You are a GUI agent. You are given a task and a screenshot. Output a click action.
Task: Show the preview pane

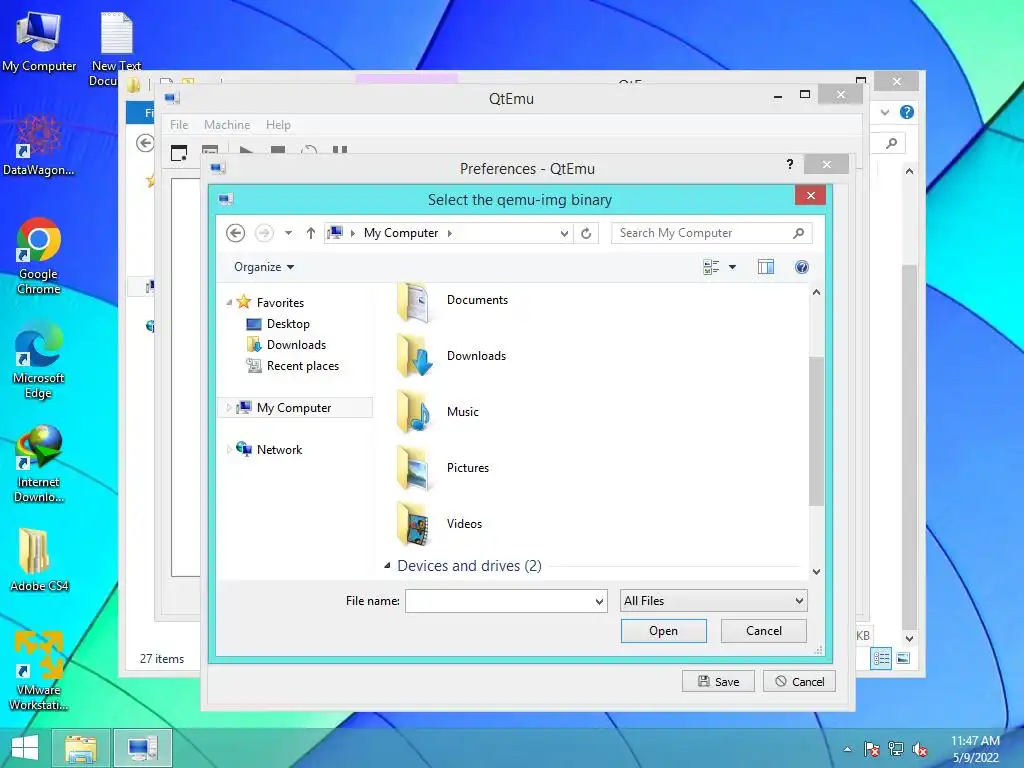click(x=765, y=267)
